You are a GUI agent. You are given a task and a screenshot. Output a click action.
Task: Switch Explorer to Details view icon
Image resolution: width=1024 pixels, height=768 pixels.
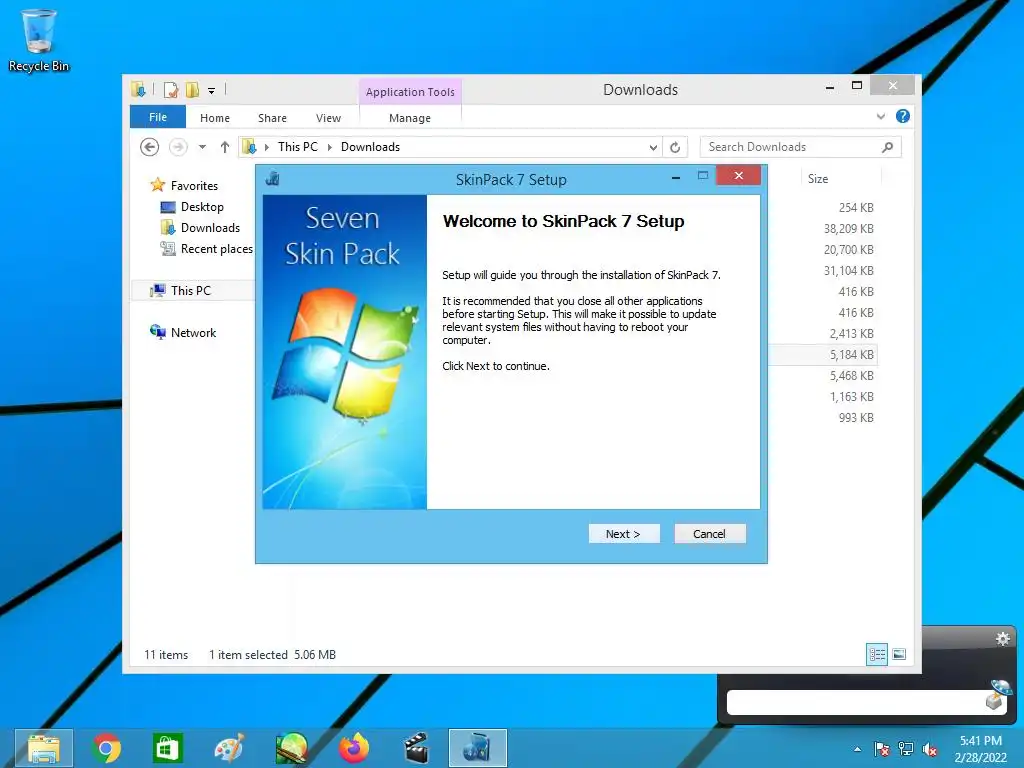(877, 654)
